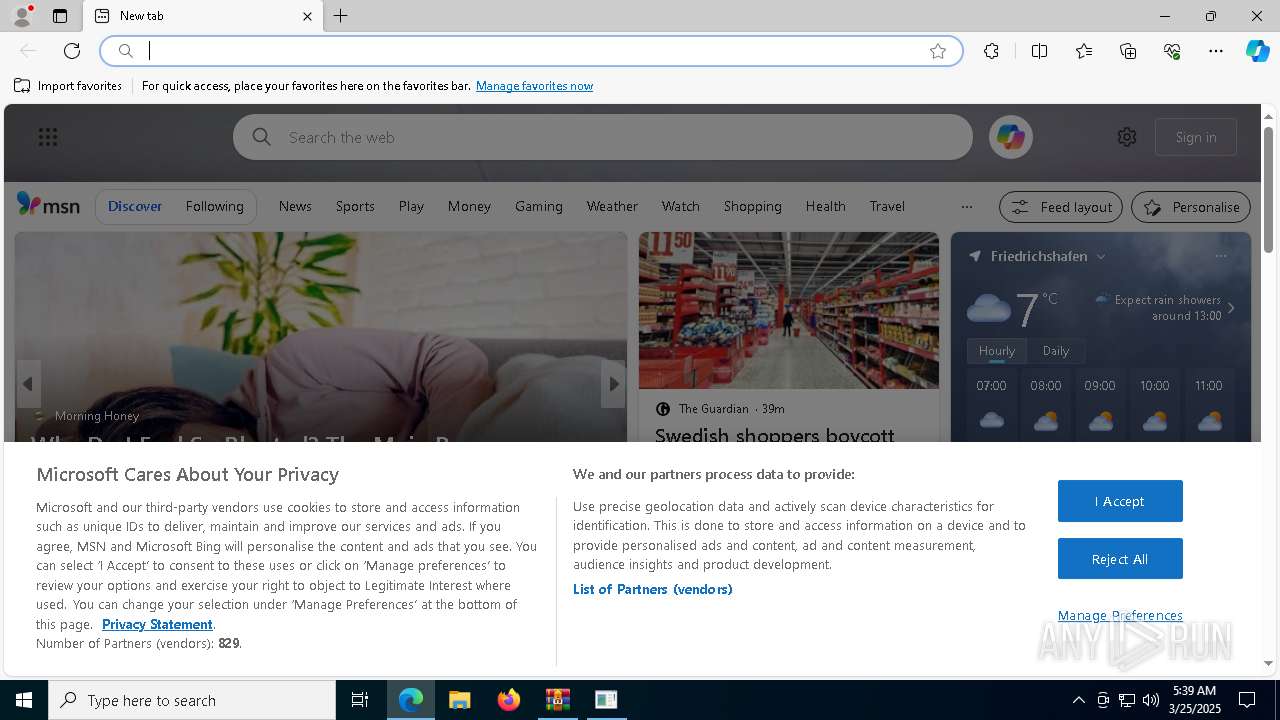This screenshot has width=1280, height=720.
Task: Open File Explorer from taskbar
Action: coord(459,700)
